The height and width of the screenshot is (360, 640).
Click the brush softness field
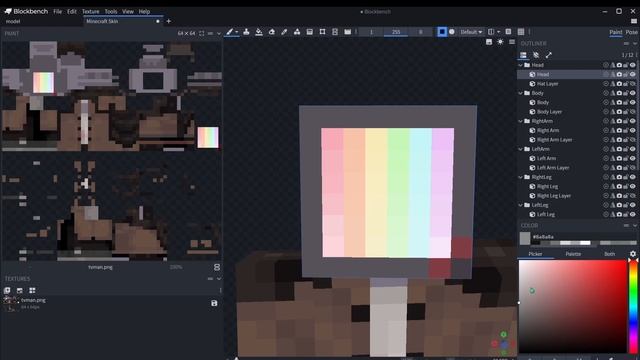tap(421, 32)
